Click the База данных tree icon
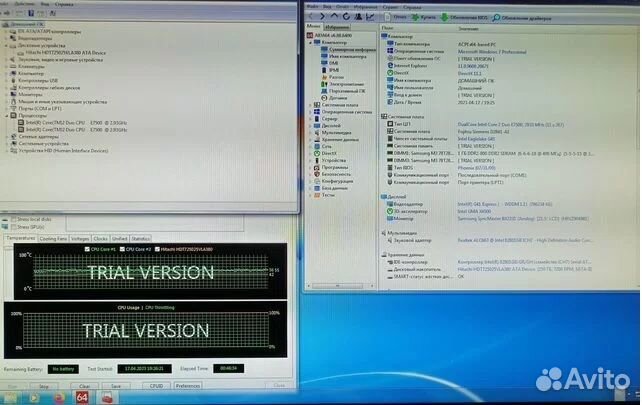 (x=317, y=188)
